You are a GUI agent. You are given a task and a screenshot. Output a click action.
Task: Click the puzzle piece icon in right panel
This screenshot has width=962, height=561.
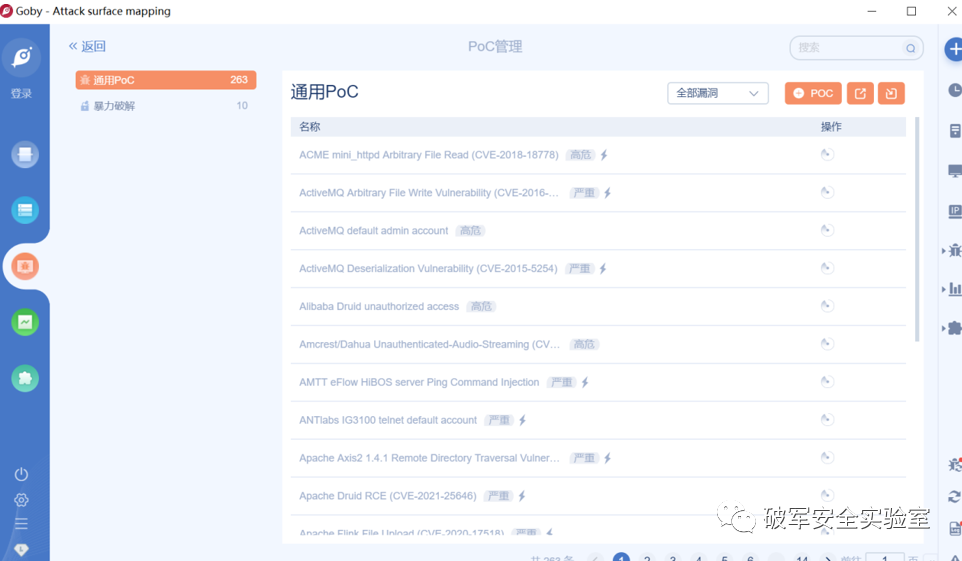pyautogui.click(x=955, y=328)
